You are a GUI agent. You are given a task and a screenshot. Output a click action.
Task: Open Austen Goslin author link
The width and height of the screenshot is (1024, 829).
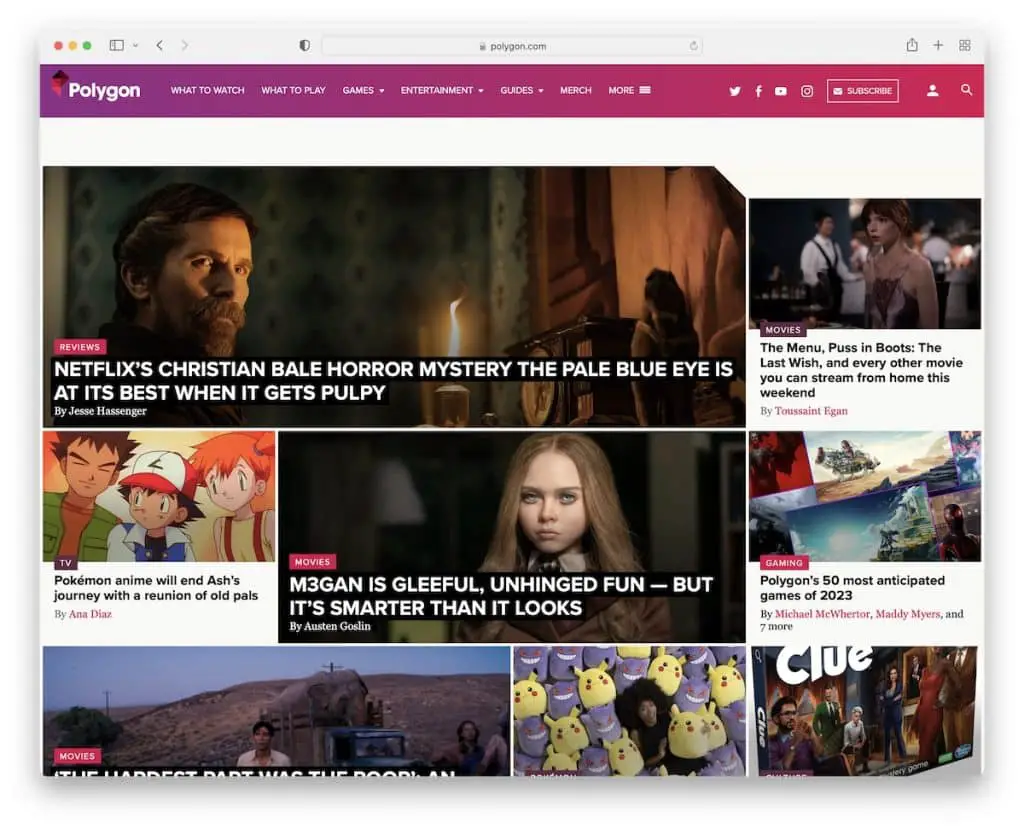tap(337, 626)
